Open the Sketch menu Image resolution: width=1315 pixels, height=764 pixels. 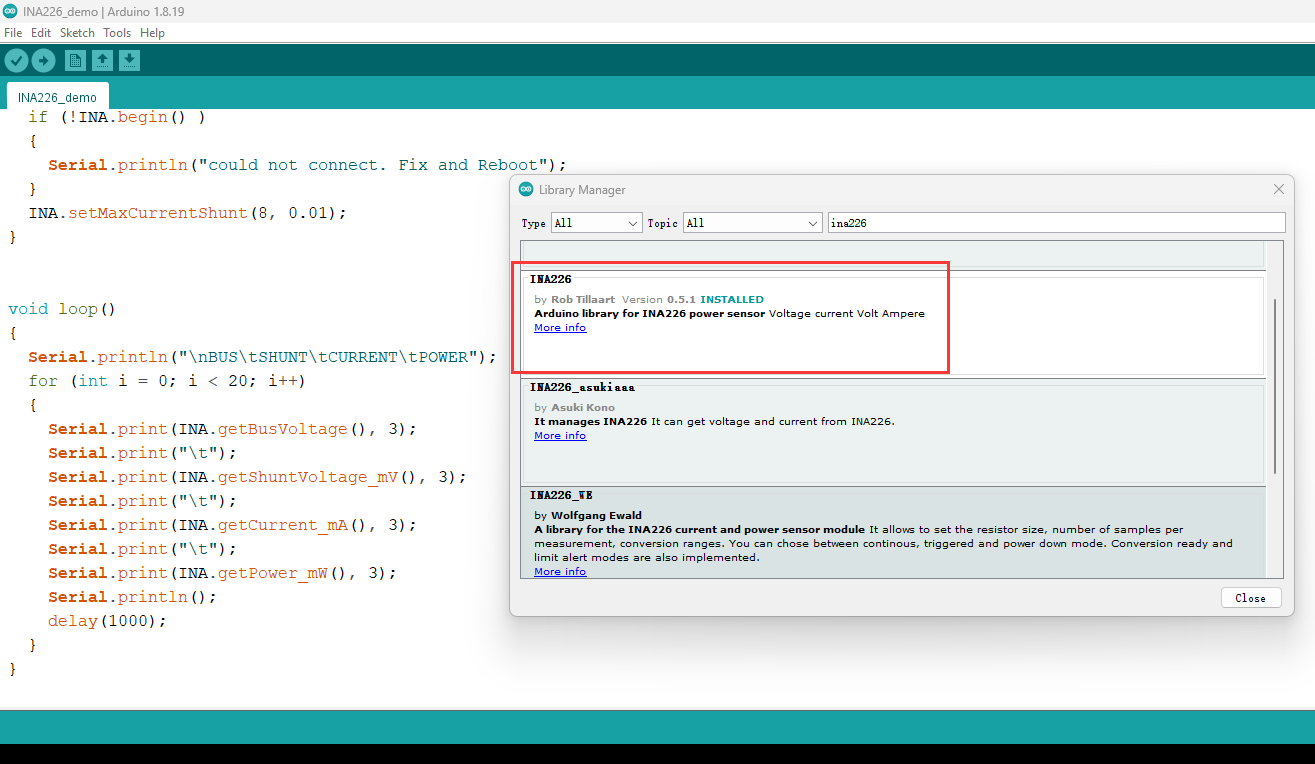(77, 33)
